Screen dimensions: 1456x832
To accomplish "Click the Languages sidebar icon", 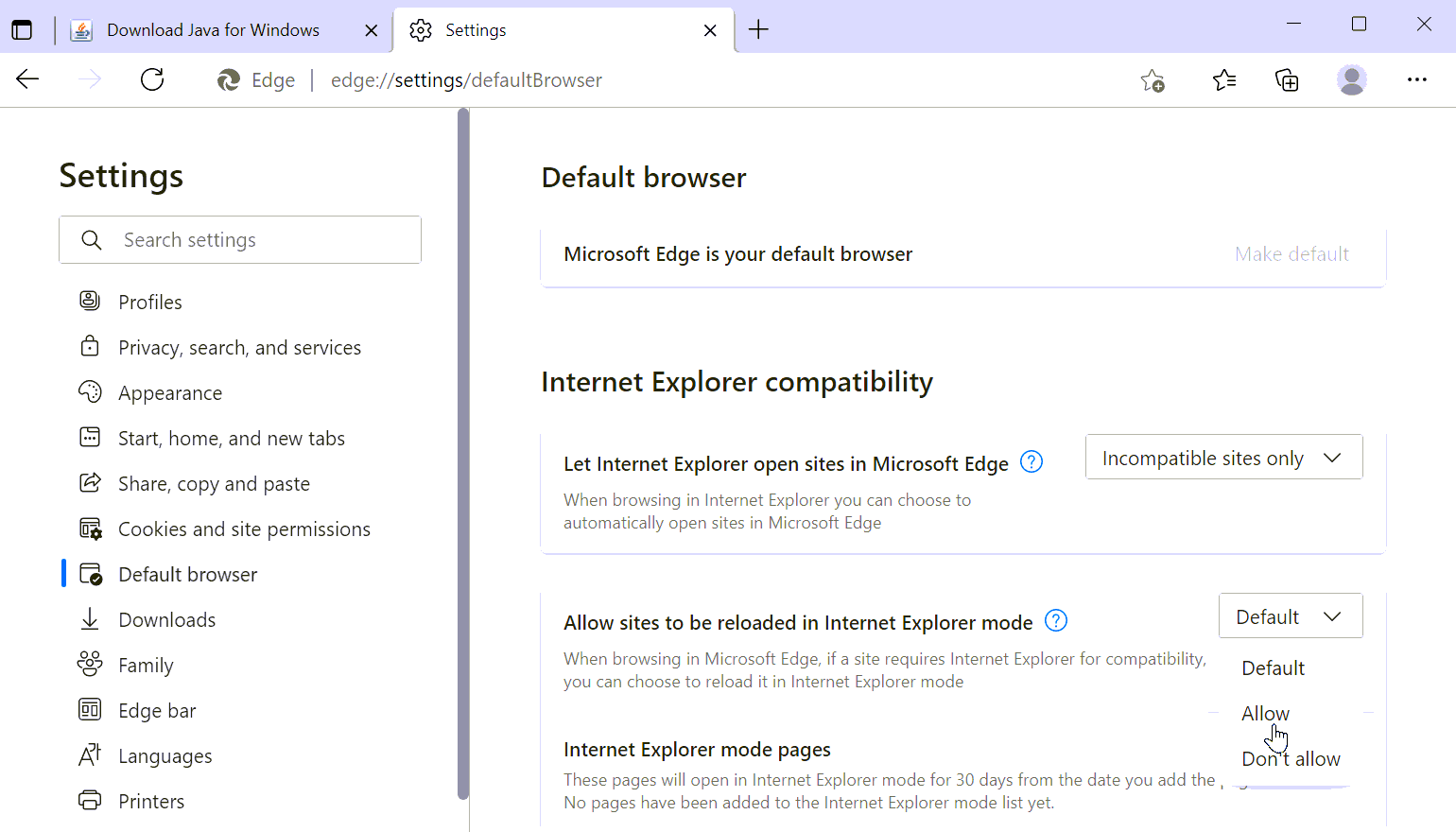I will pyautogui.click(x=90, y=754).
